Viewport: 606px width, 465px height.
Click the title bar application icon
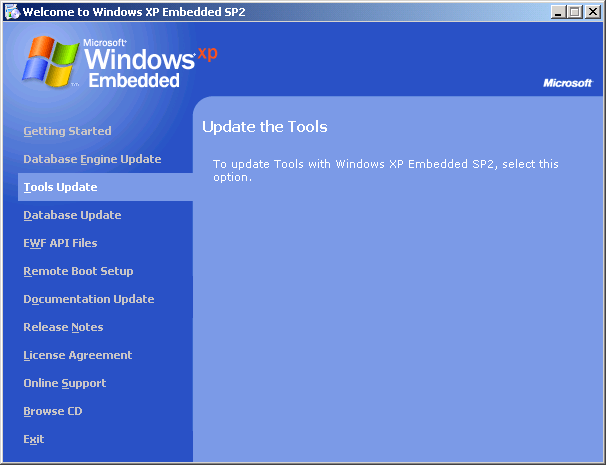point(12,12)
